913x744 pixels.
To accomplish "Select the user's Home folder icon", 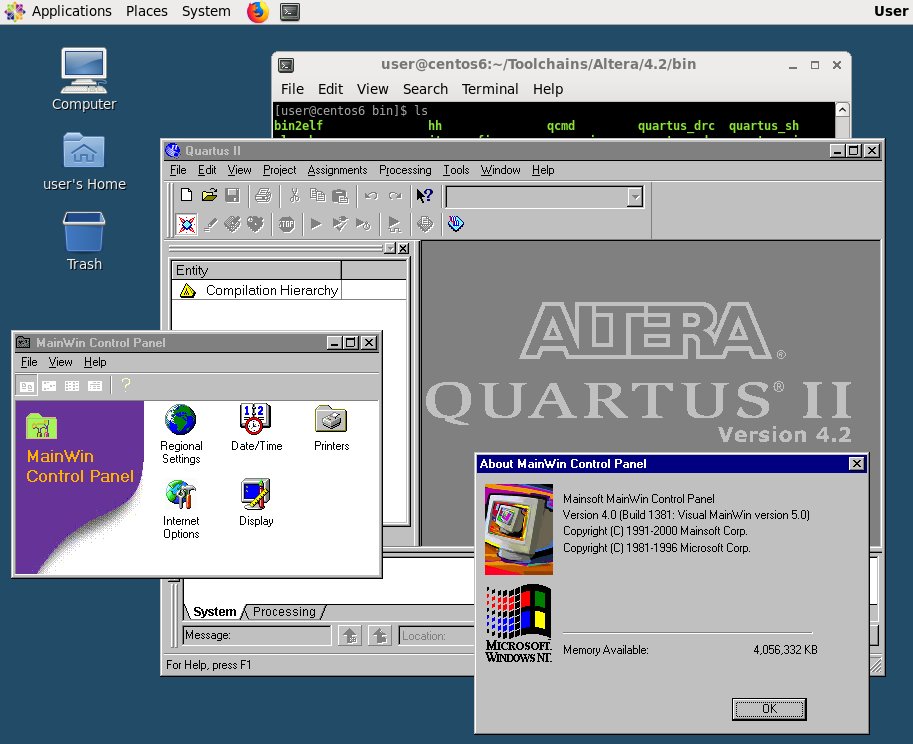I will pos(84,161).
